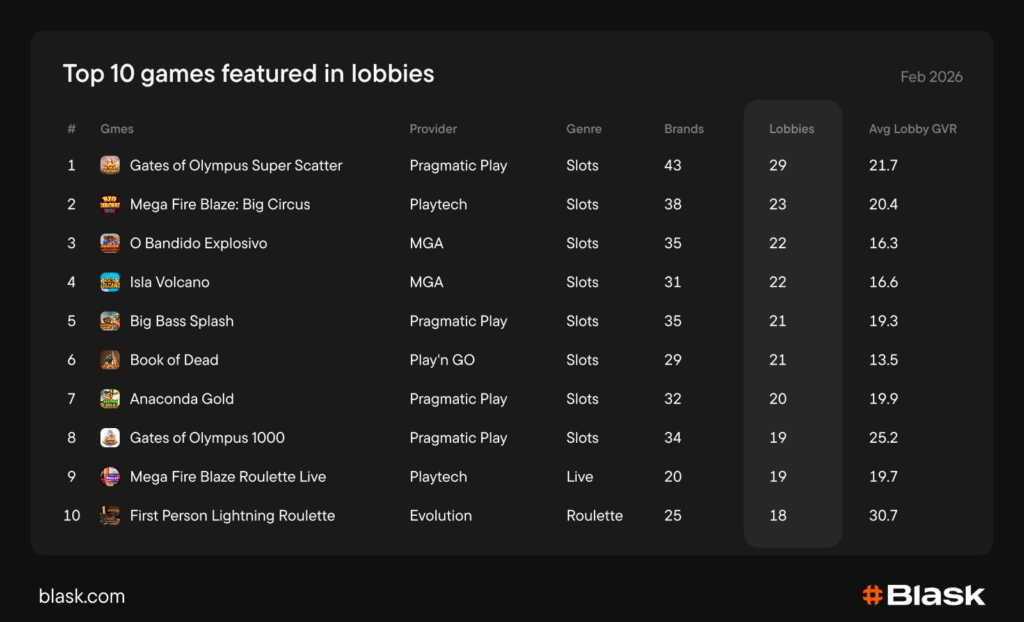Select the Provider column header

(x=433, y=129)
